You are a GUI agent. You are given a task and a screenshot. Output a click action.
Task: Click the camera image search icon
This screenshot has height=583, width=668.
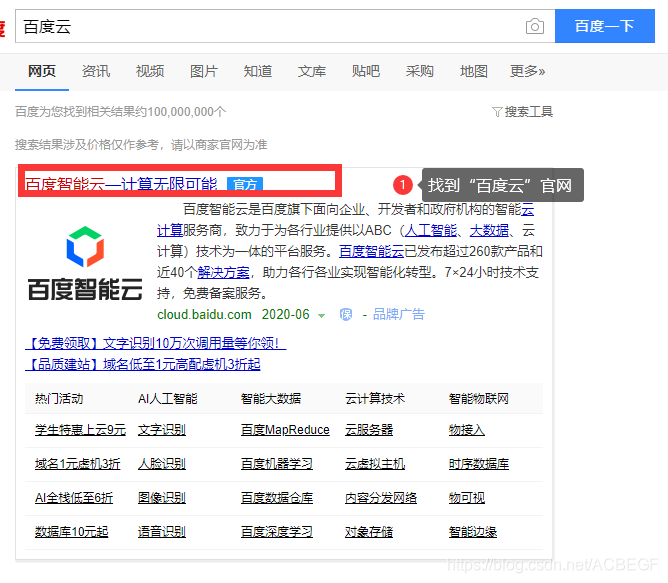535,26
